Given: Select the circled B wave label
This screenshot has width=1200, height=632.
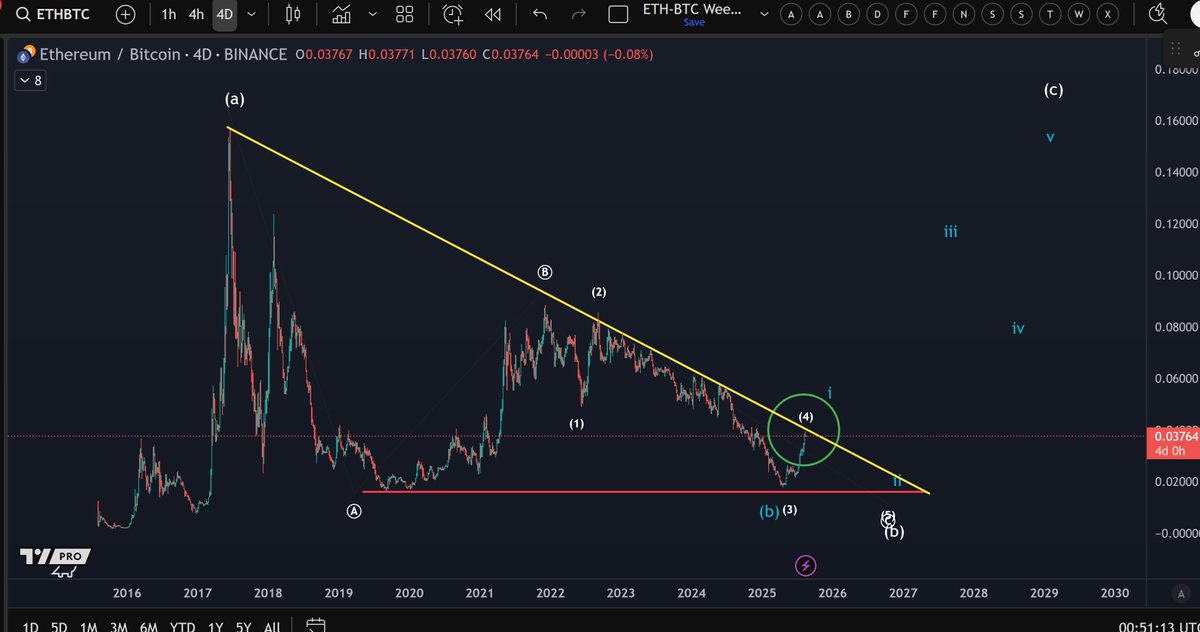Looking at the screenshot, I should tap(545, 271).
